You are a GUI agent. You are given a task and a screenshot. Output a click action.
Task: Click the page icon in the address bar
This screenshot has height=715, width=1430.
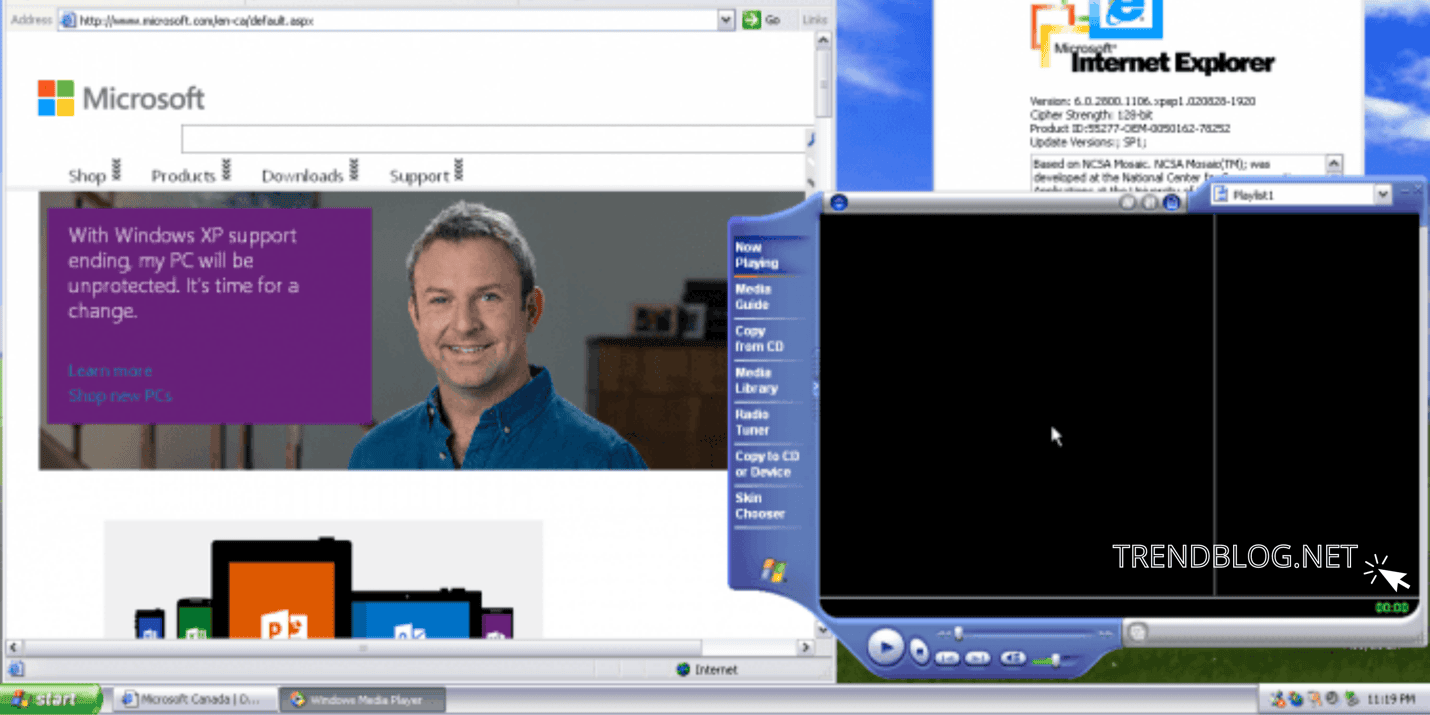point(68,20)
